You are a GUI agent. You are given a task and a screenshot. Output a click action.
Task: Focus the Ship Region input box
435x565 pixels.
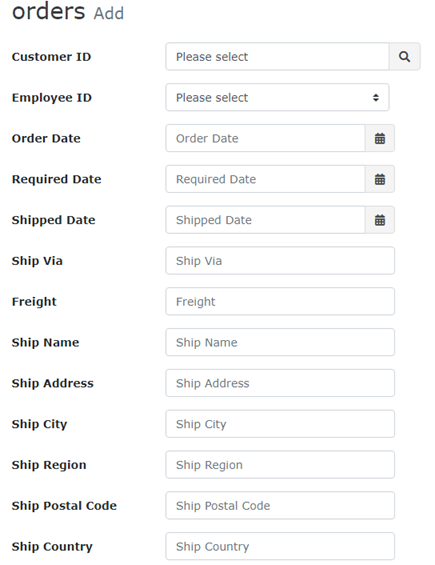coord(280,464)
